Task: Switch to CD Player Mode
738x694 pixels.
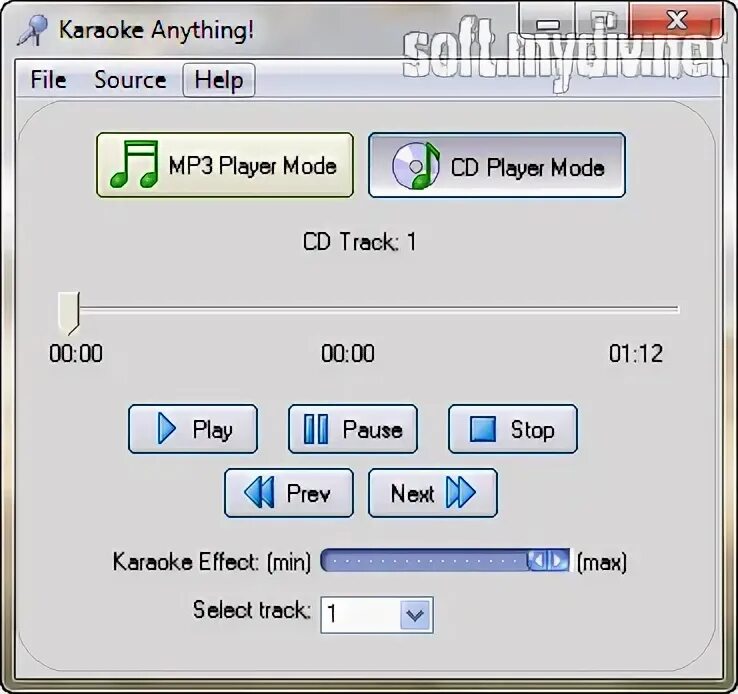Action: pyautogui.click(x=497, y=165)
